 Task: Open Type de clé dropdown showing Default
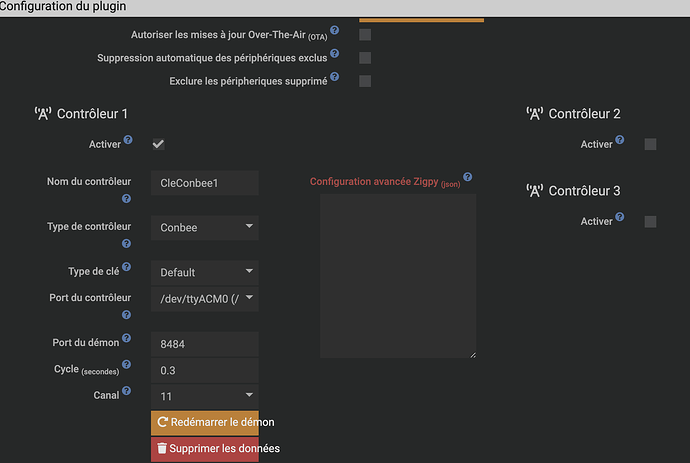[x=204, y=272]
